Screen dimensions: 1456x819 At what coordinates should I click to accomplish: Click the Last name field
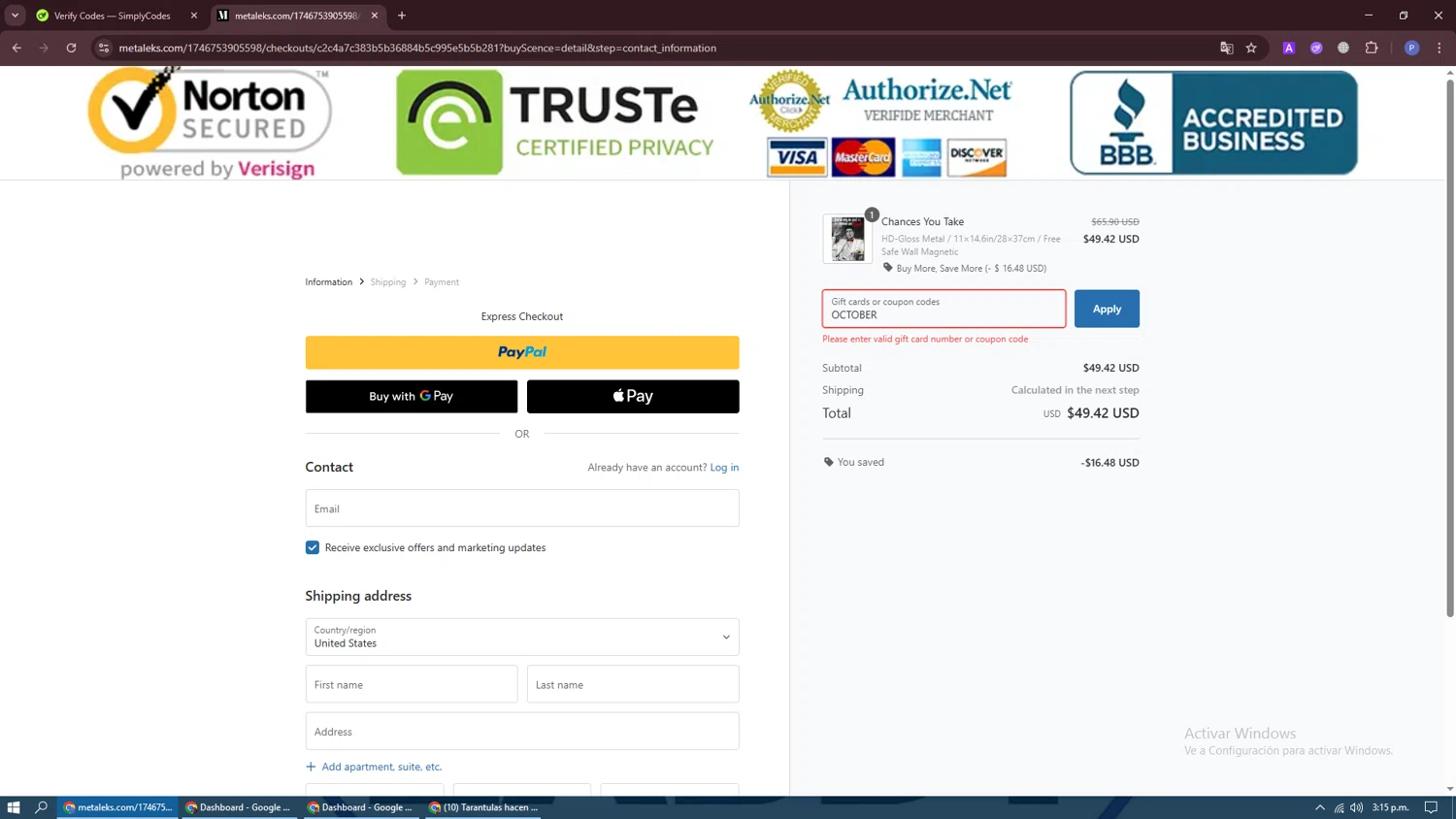(633, 684)
